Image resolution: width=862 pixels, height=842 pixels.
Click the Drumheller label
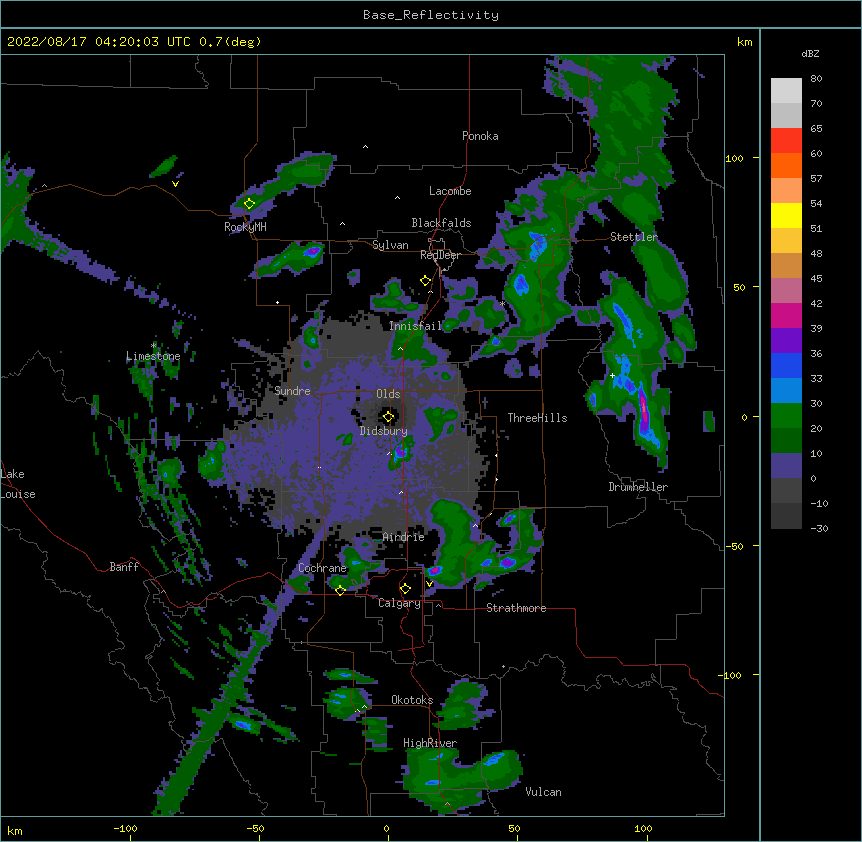[638, 487]
